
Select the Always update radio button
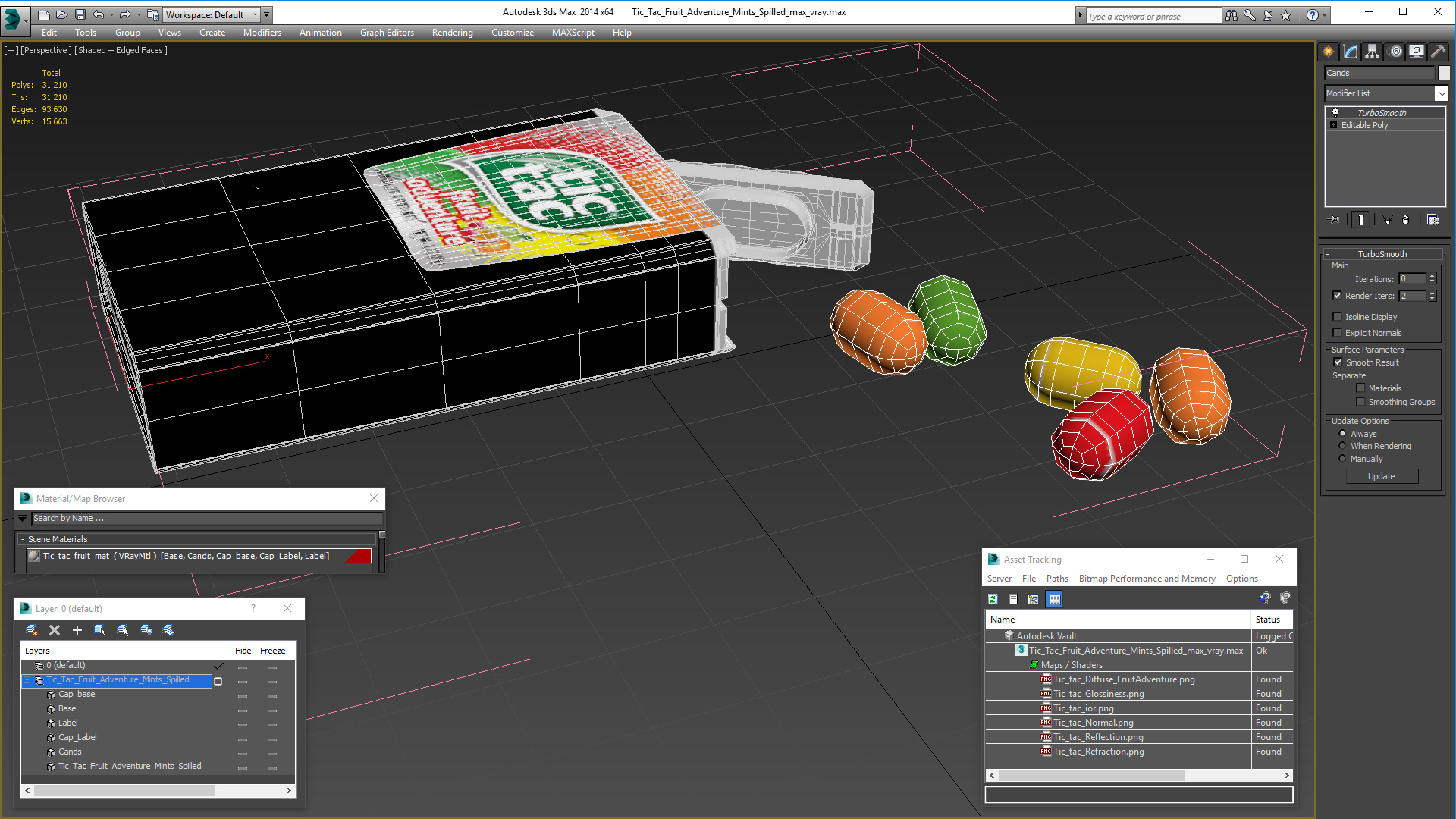[x=1342, y=434]
